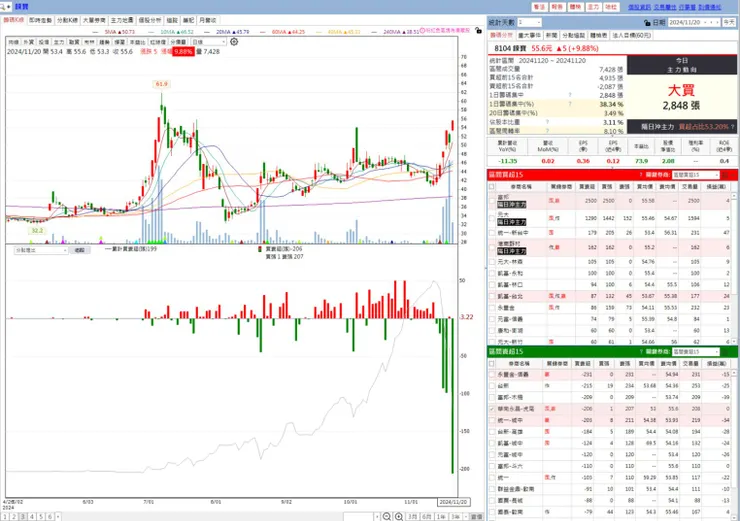Check the 永豐金 buy row checkbox
Image resolution: width=740 pixels, height=521 pixels.
(492, 308)
